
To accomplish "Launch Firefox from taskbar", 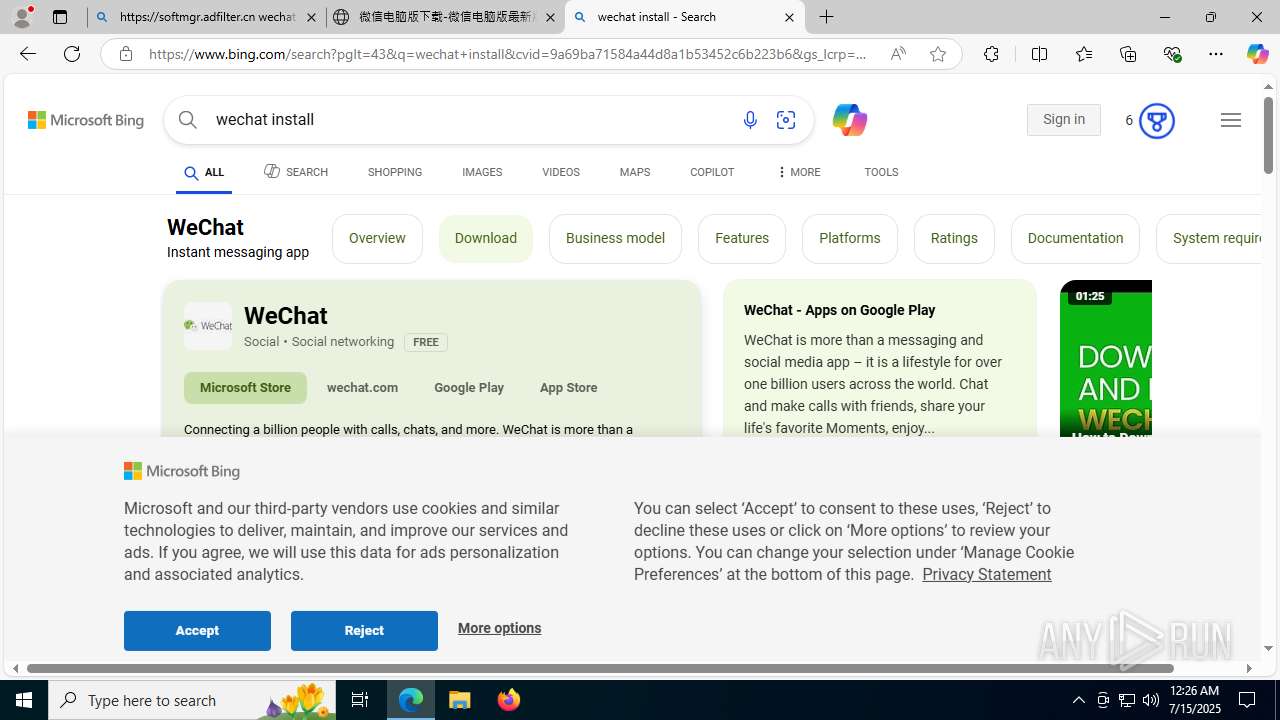I will (x=509, y=700).
